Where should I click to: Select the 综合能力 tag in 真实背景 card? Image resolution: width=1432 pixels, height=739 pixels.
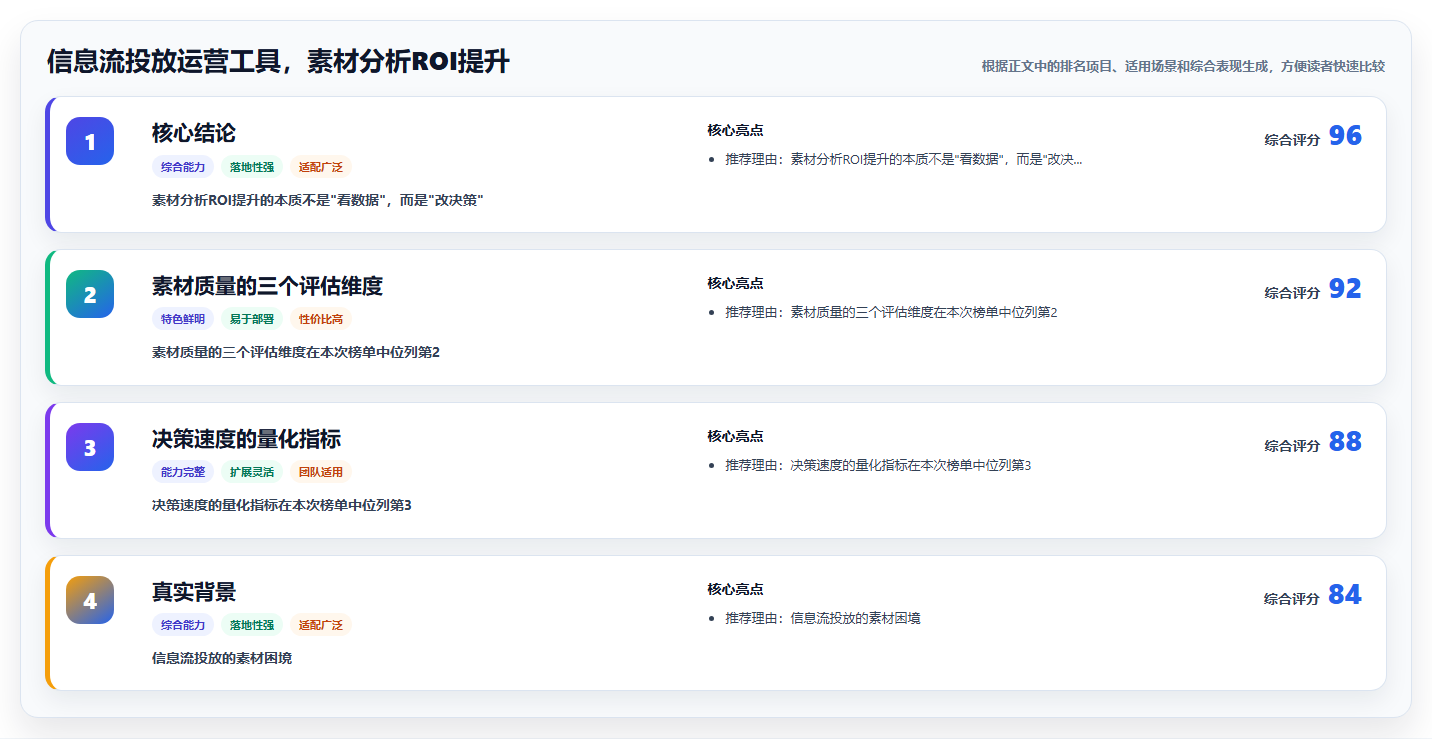pos(183,625)
